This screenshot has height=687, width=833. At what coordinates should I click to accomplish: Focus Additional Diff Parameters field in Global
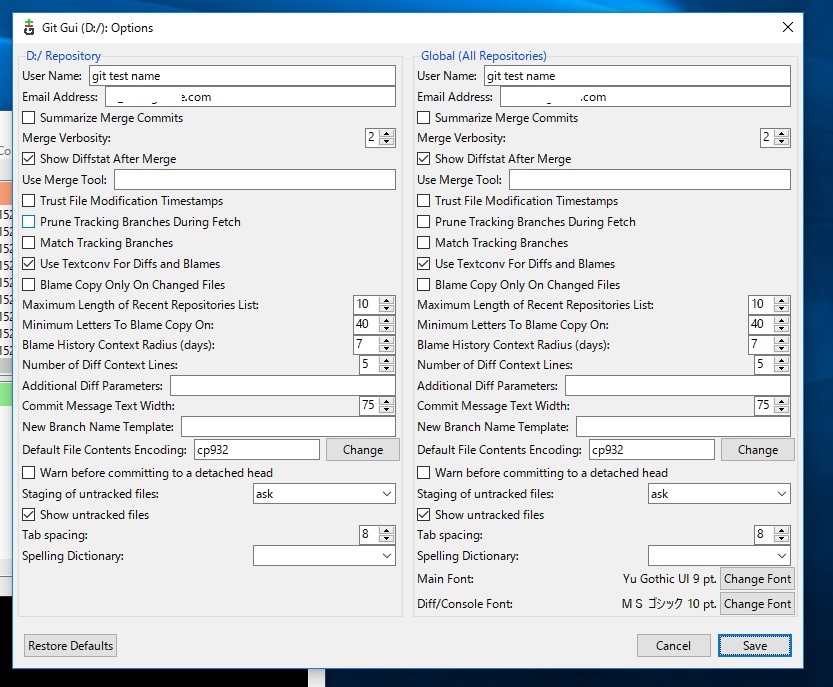(x=678, y=386)
